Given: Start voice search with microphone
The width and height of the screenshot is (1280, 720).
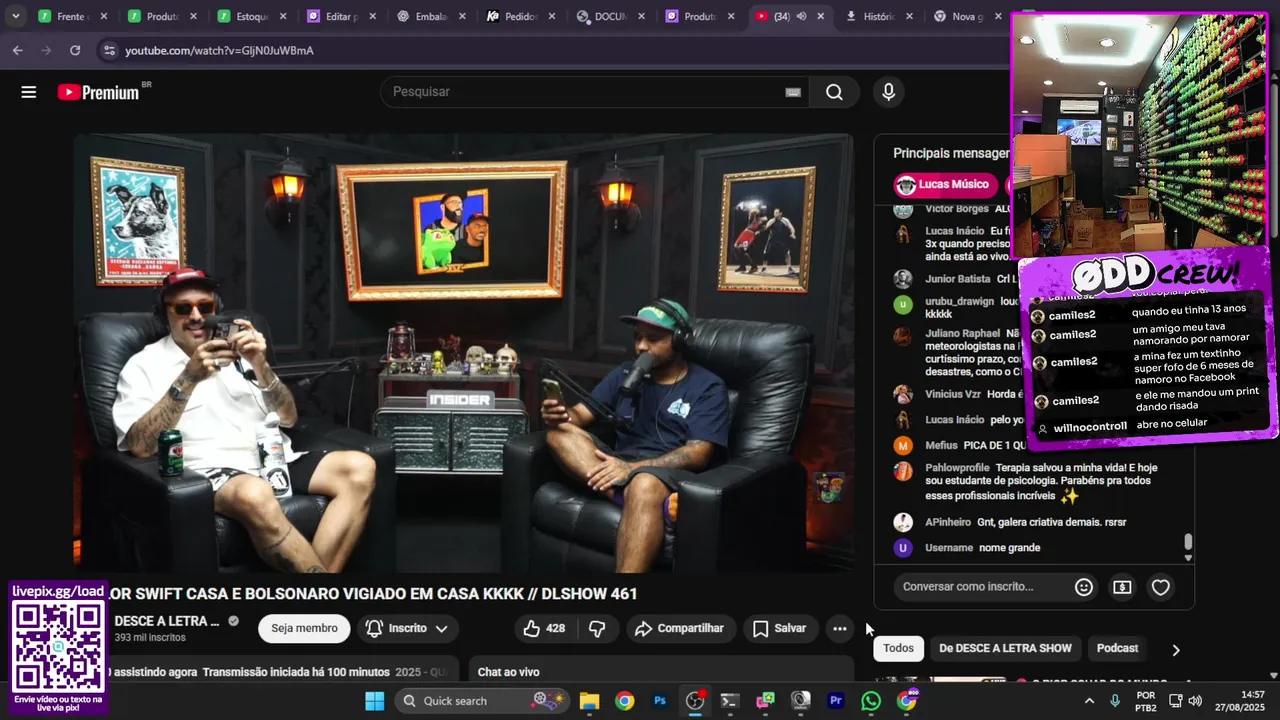Looking at the screenshot, I should click(888, 92).
